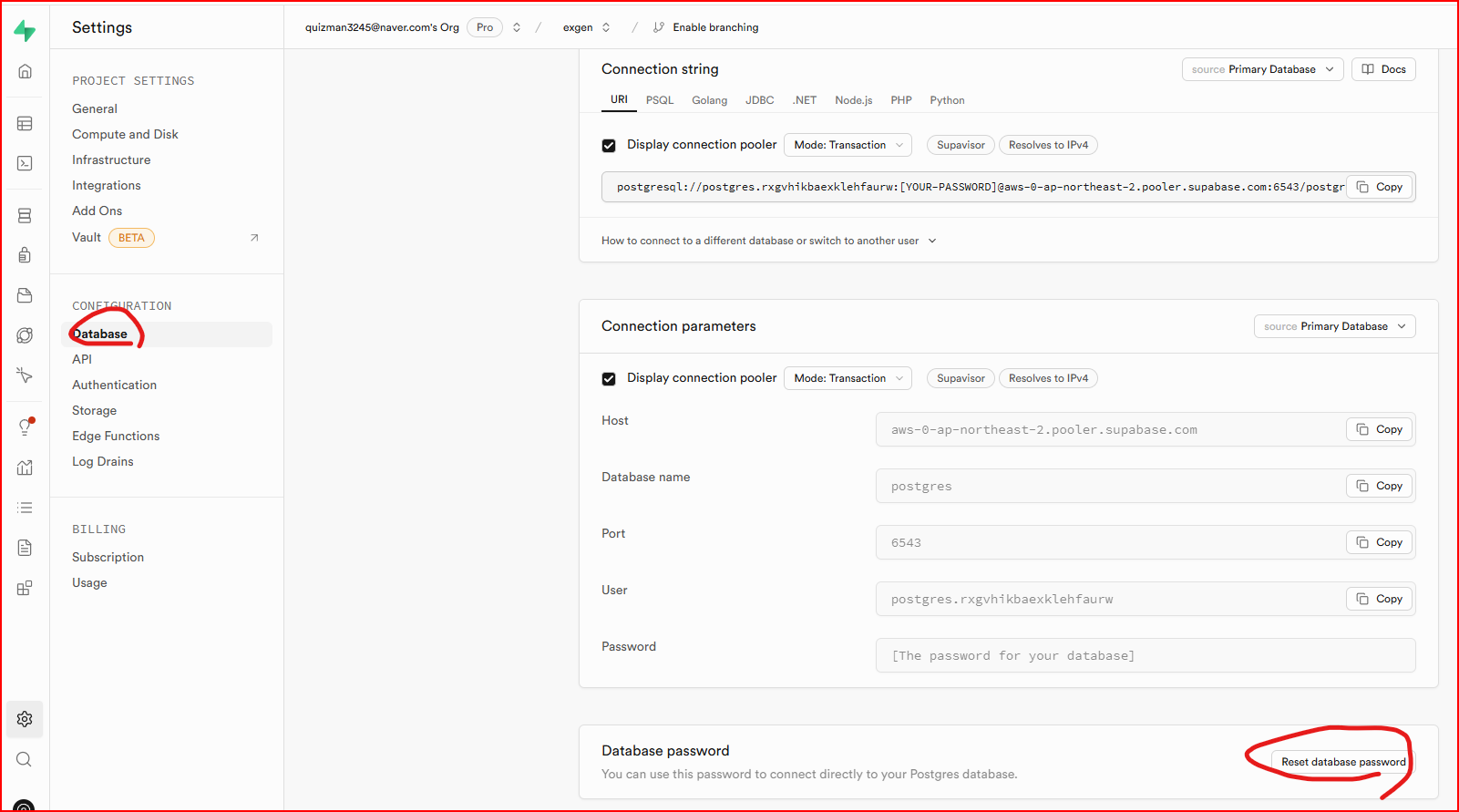Click the Settings gear icon in sidebar

pyautogui.click(x=25, y=719)
